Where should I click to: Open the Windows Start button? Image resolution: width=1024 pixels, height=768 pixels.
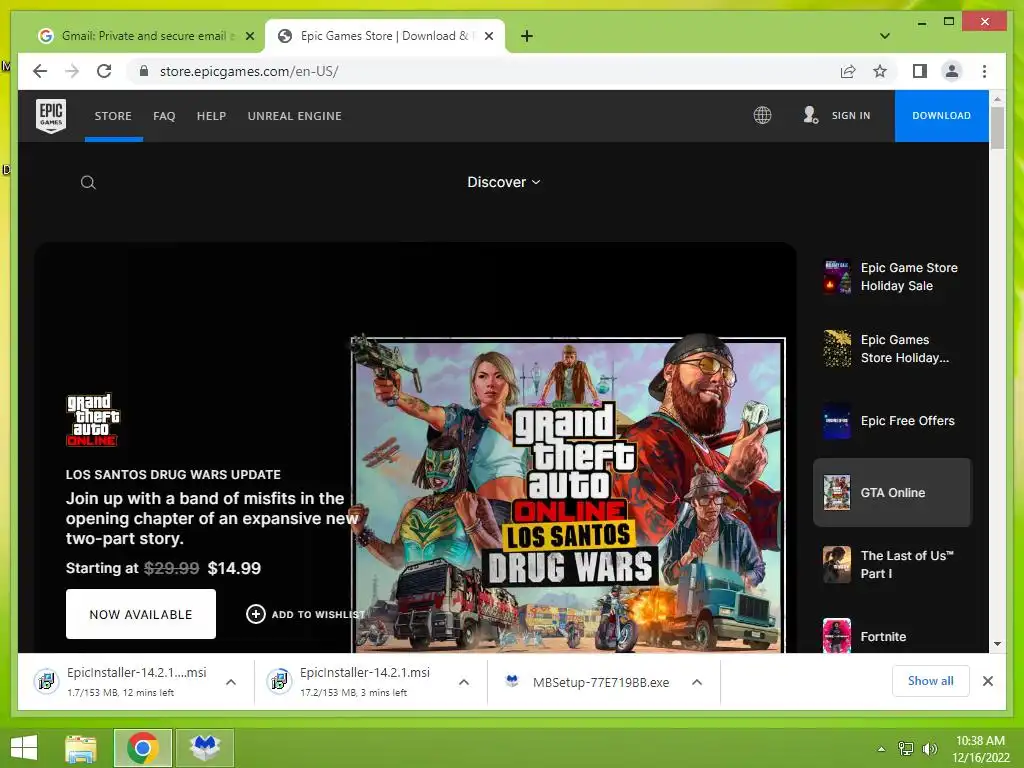tap(24, 748)
